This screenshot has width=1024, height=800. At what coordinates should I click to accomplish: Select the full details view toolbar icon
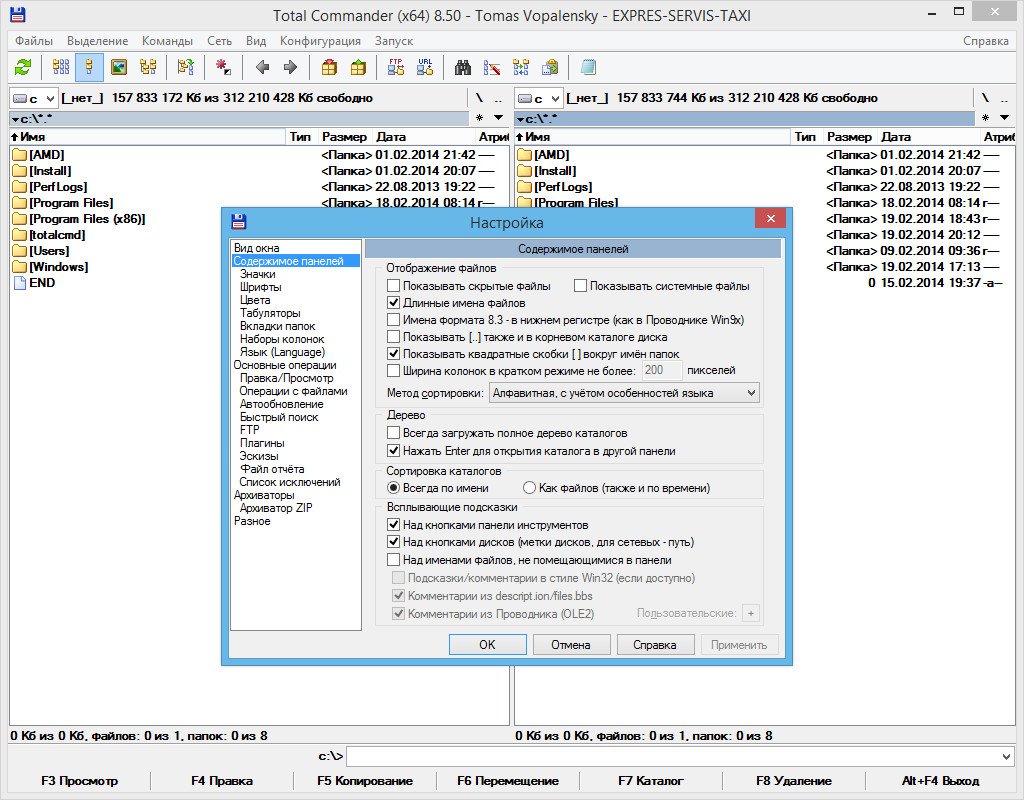[x=89, y=67]
